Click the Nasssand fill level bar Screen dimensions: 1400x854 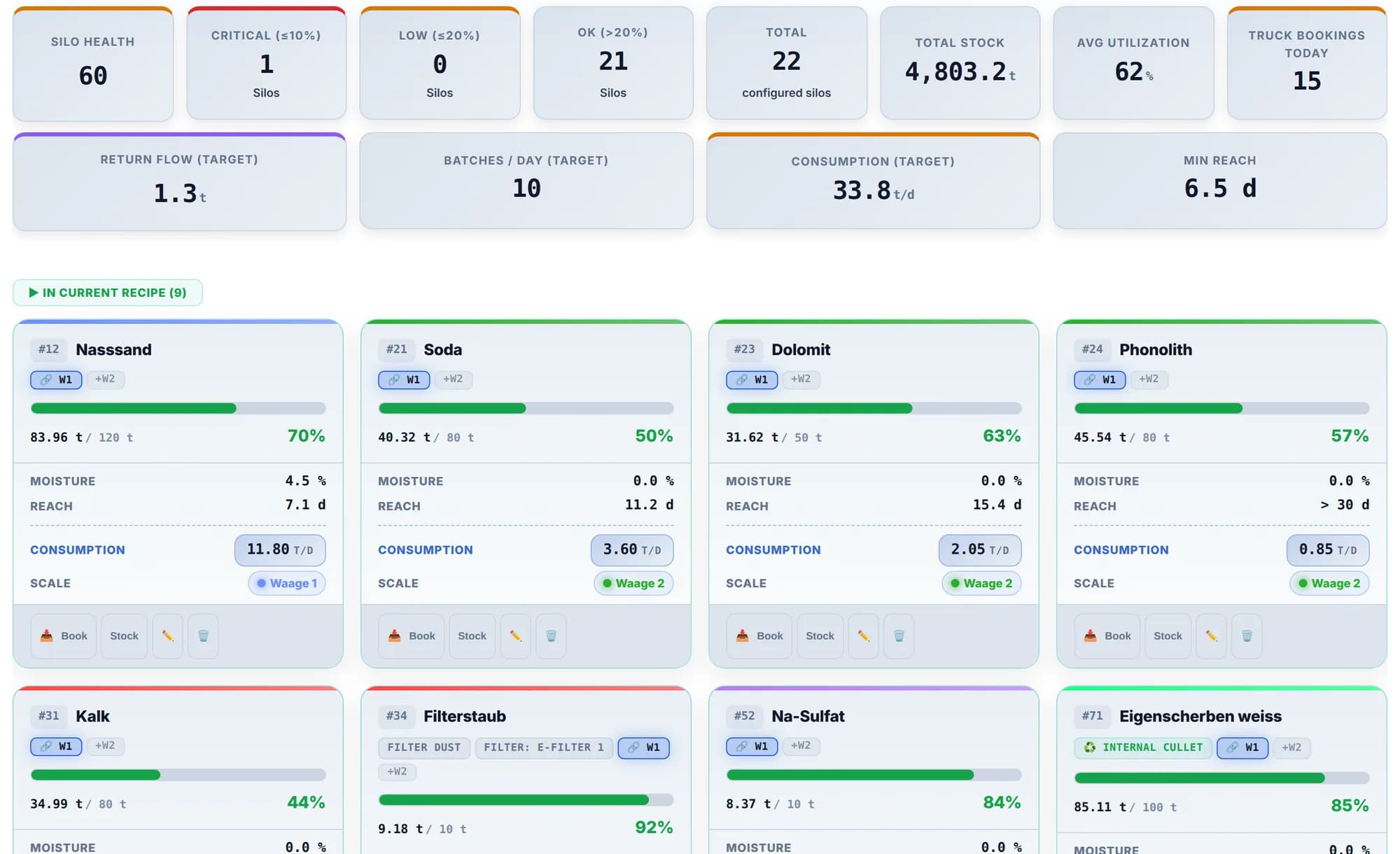178,408
